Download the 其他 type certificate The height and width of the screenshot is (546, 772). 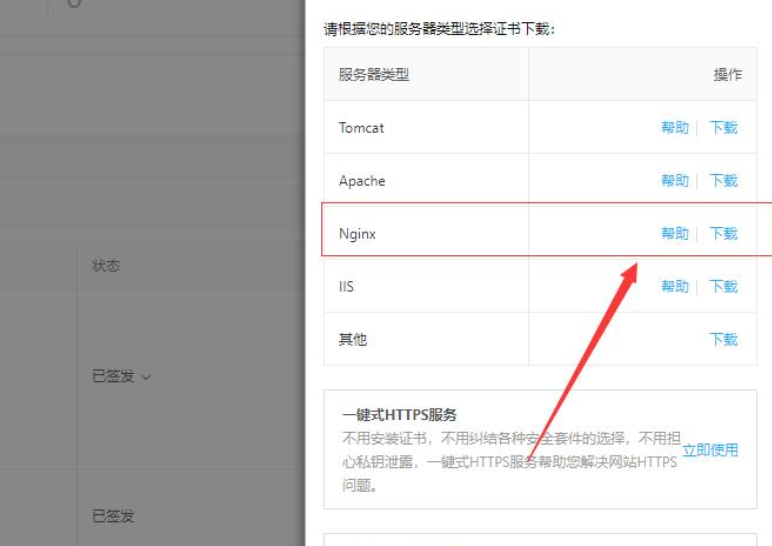pyautogui.click(x=724, y=339)
